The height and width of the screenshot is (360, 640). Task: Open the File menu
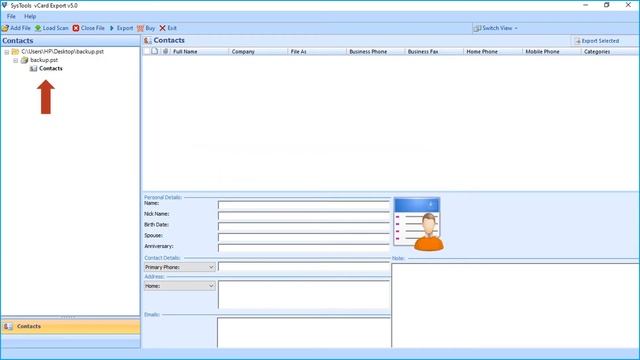point(11,16)
